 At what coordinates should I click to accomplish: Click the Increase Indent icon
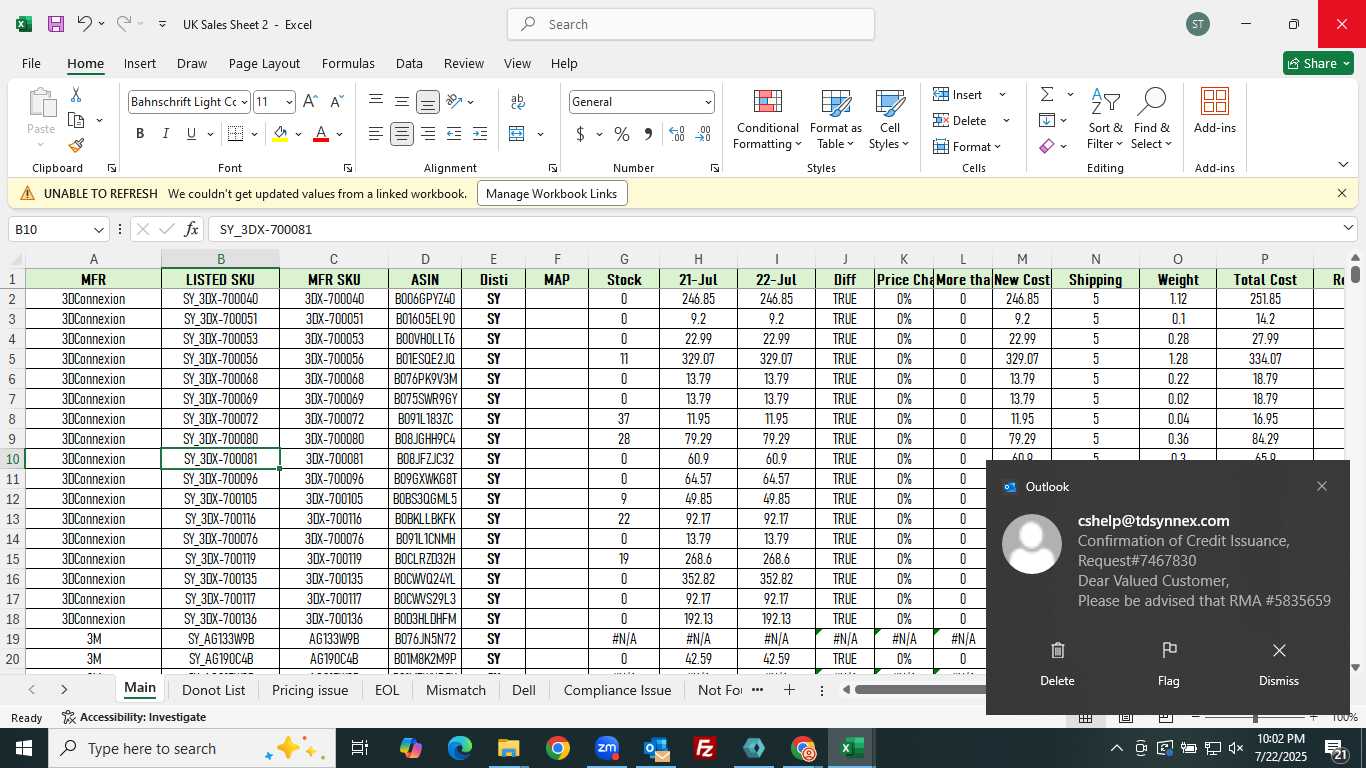480,134
